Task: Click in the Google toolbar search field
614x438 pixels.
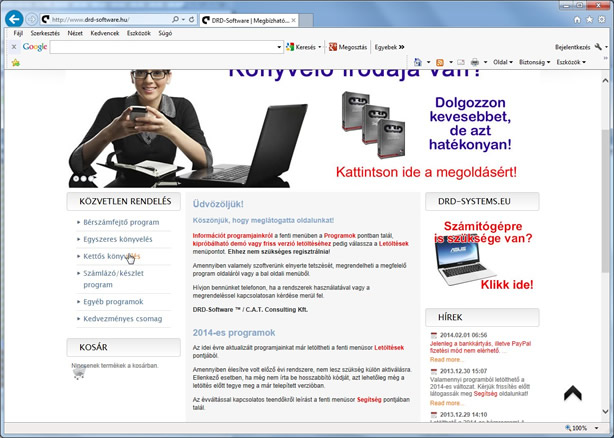Action: 163,47
